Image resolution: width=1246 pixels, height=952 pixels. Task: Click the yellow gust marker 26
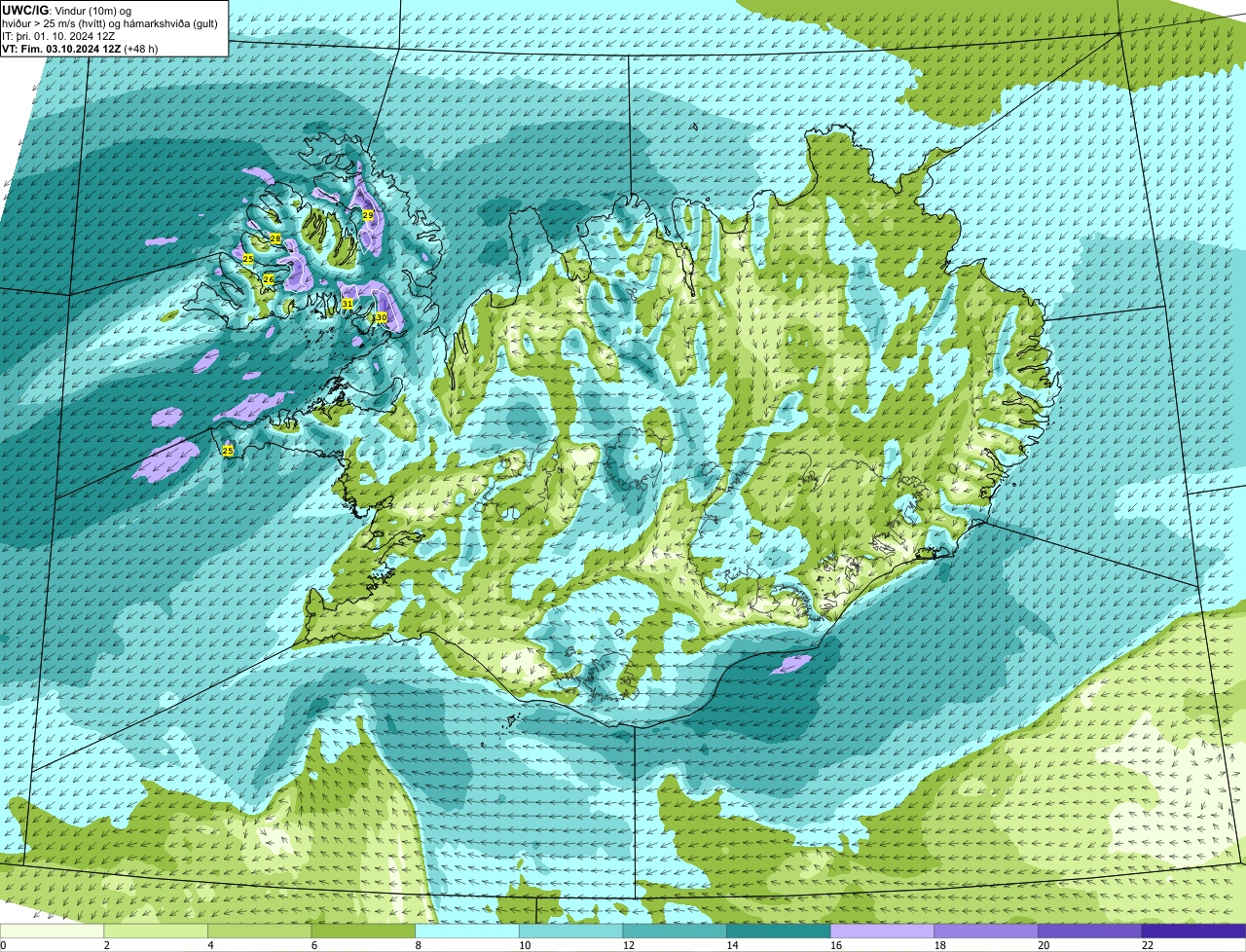click(269, 280)
